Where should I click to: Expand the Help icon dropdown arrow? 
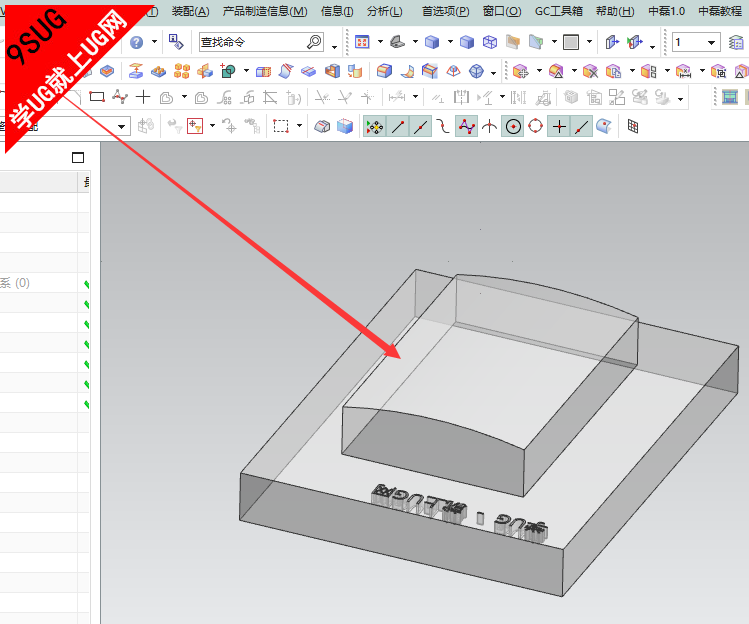pyautogui.click(x=154, y=42)
